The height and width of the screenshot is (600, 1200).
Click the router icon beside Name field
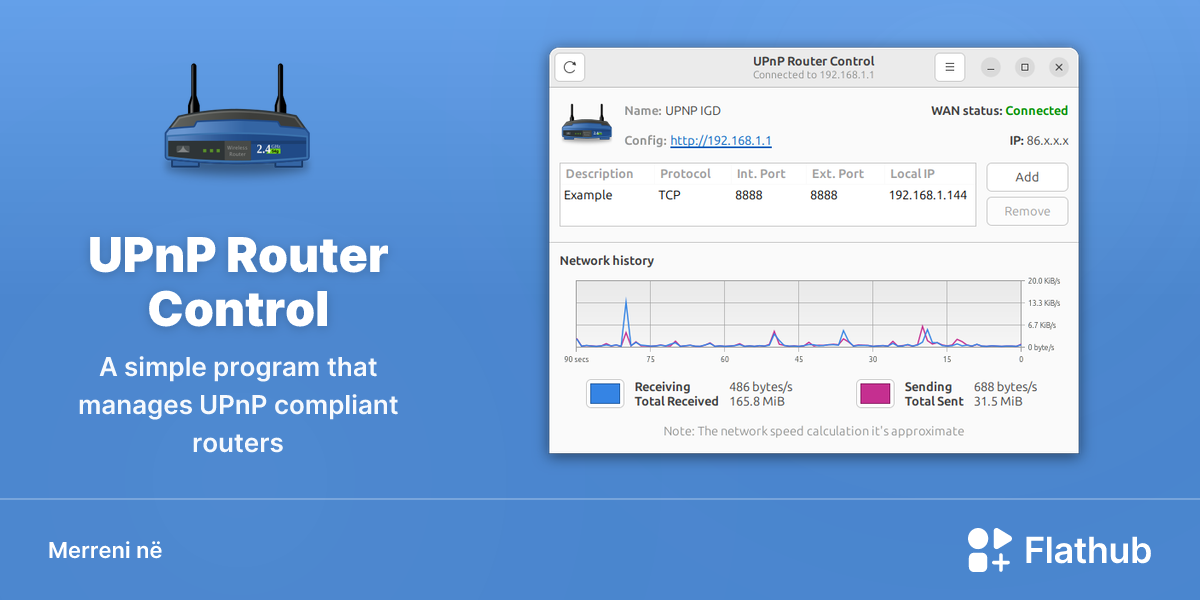[x=587, y=124]
